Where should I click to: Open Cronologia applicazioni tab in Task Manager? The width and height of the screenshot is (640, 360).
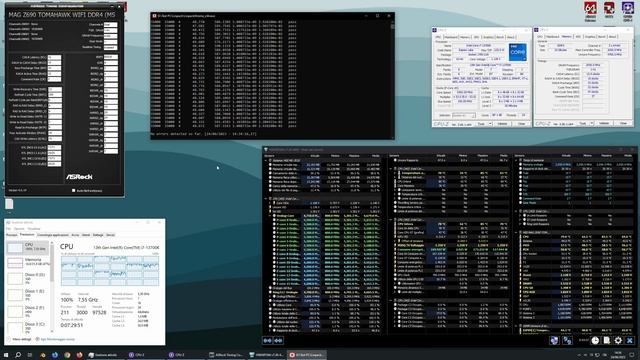click(53, 235)
